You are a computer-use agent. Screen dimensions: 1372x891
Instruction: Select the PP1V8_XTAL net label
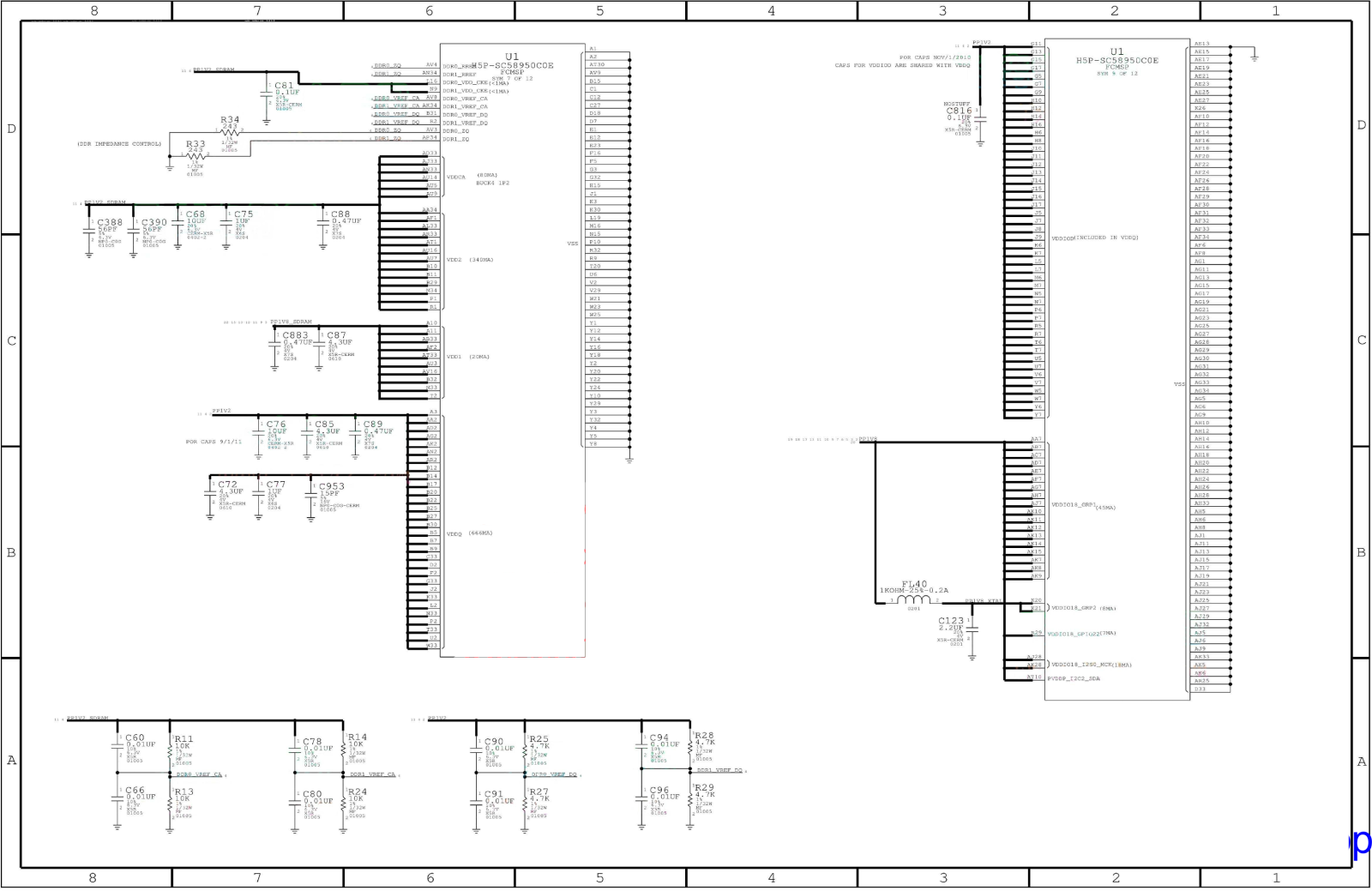[x=983, y=600]
